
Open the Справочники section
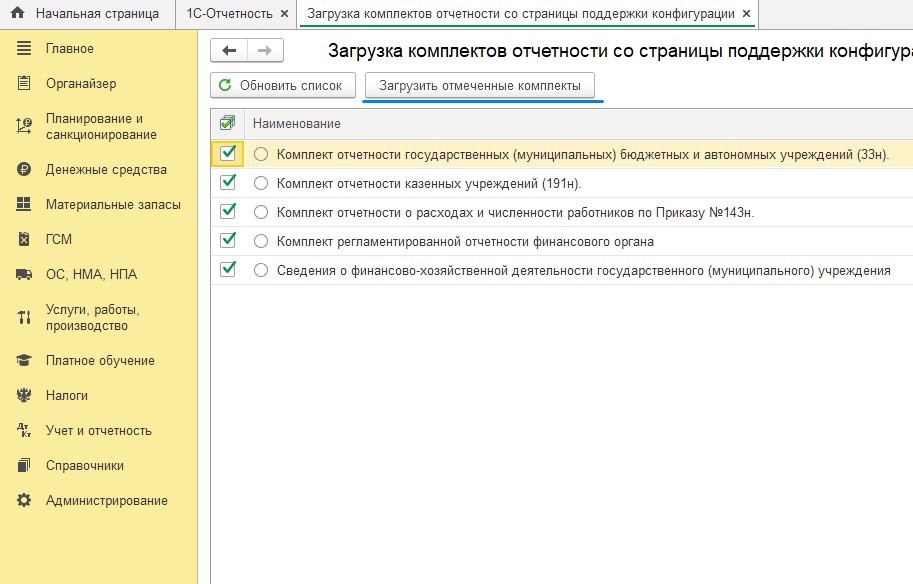84,465
